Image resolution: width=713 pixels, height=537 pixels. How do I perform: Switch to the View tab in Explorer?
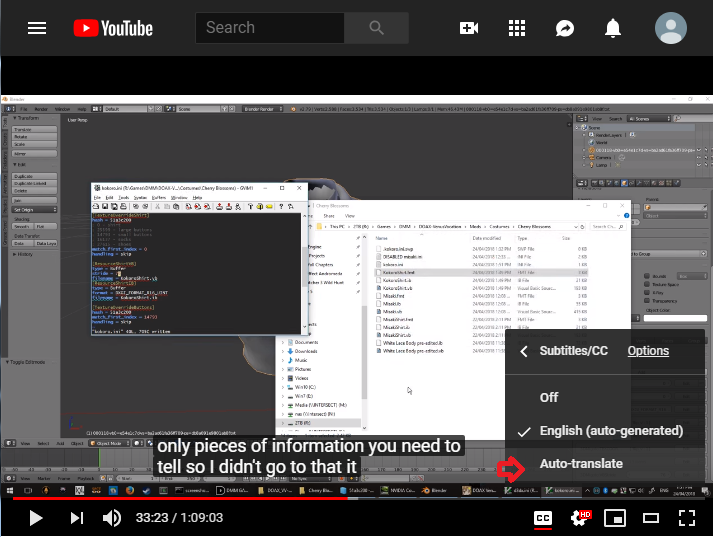350,216
